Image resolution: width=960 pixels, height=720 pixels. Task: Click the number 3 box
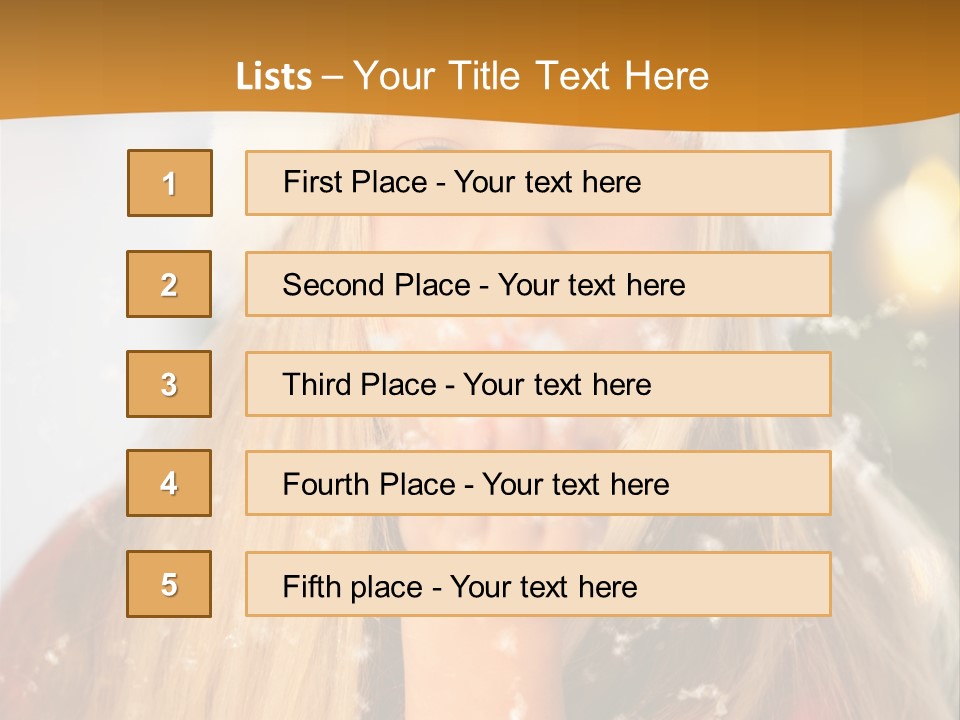[169, 384]
